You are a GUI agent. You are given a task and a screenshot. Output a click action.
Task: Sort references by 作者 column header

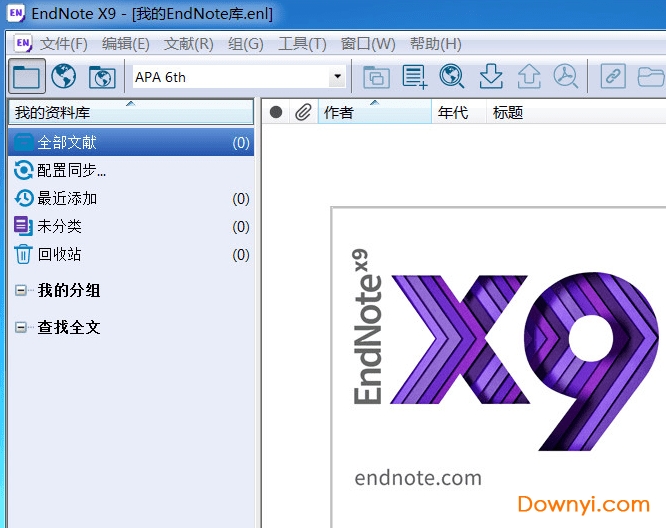(375, 112)
